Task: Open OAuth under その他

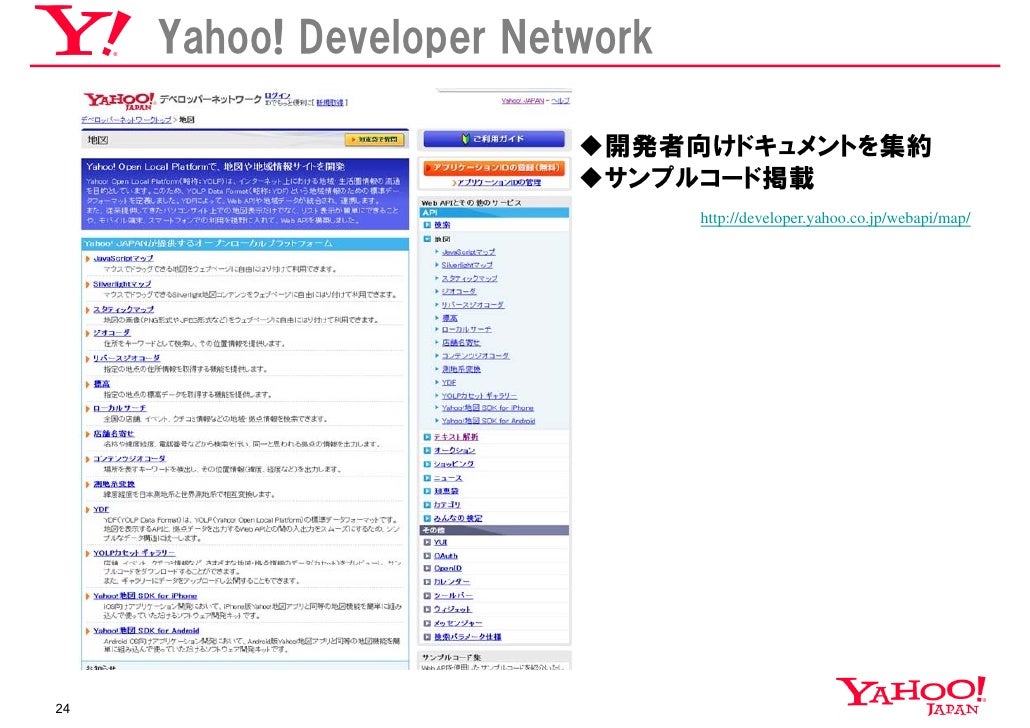Action: click(x=445, y=556)
